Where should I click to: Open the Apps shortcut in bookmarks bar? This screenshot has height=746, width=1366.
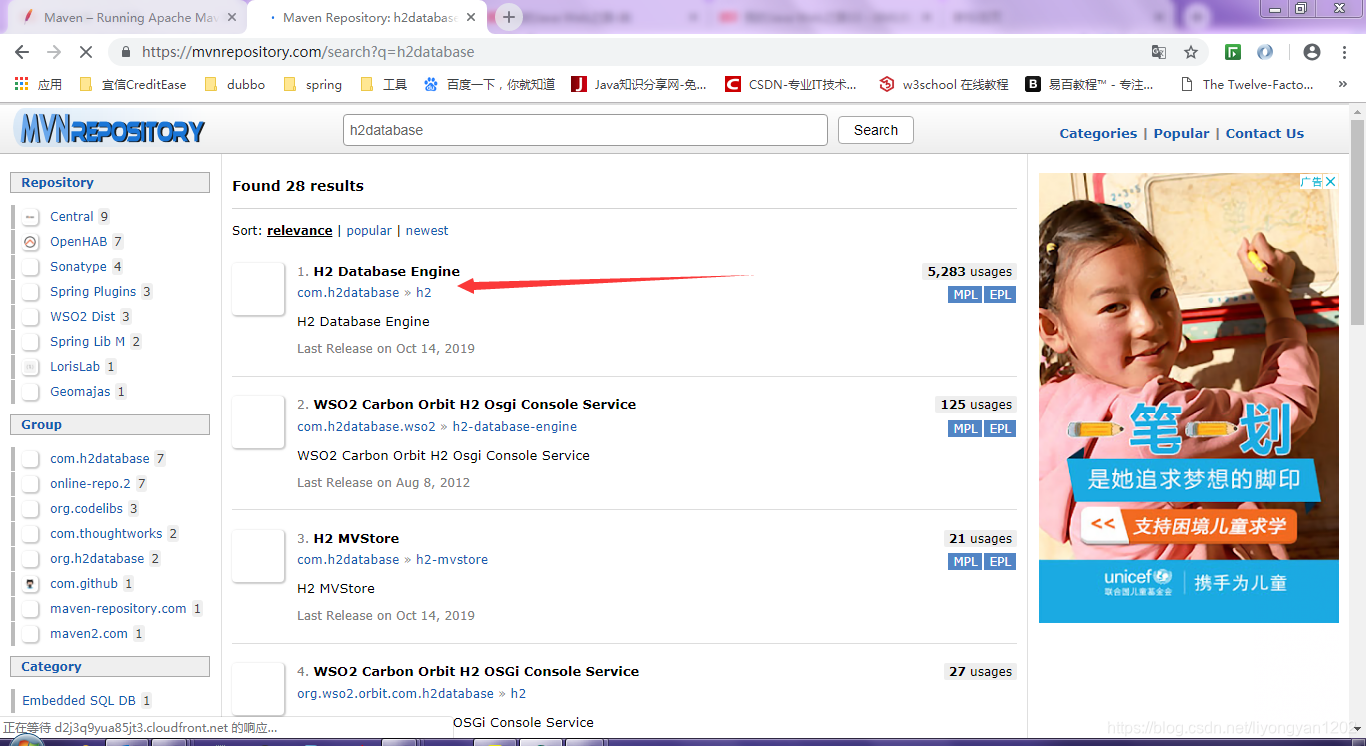coord(38,85)
